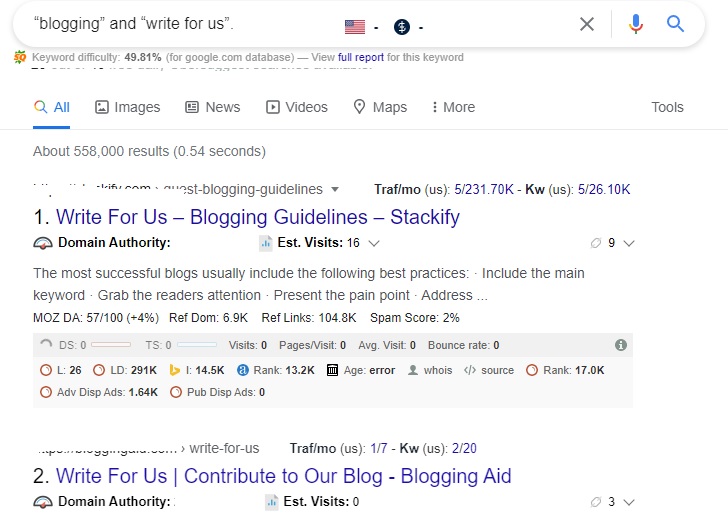The height and width of the screenshot is (522, 728).
Task: Click the Adv Disp Ads 1.64K icon
Action: point(46,392)
